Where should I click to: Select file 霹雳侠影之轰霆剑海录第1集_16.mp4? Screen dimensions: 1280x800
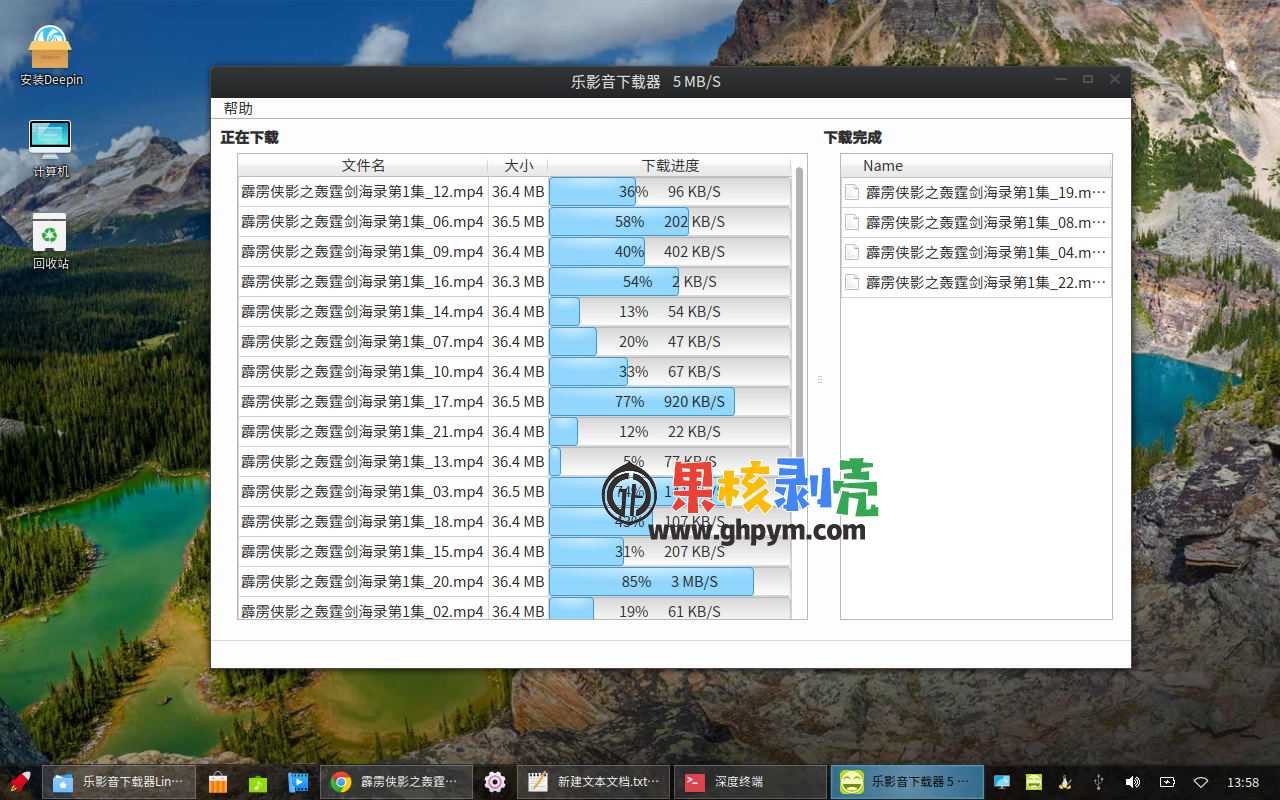(362, 282)
